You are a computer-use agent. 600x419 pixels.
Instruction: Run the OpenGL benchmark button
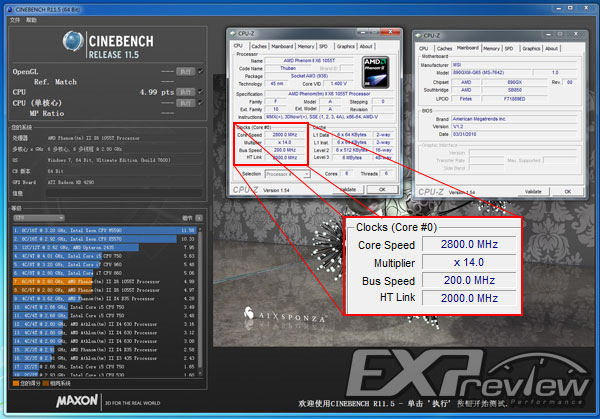tap(186, 72)
